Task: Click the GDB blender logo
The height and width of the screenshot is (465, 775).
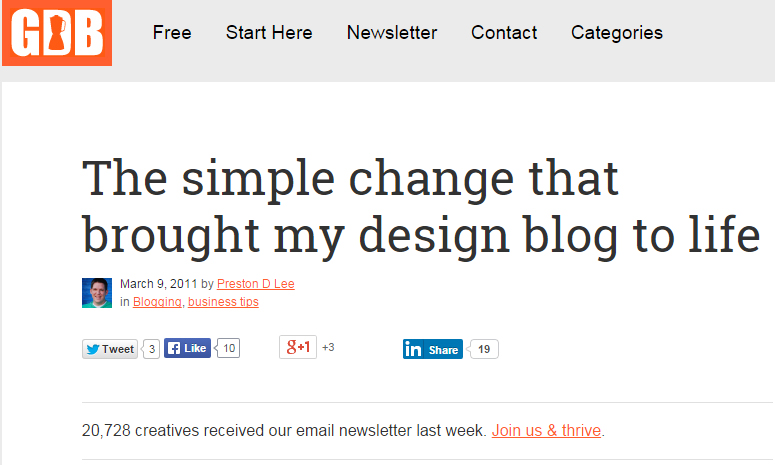Action: (x=57, y=33)
